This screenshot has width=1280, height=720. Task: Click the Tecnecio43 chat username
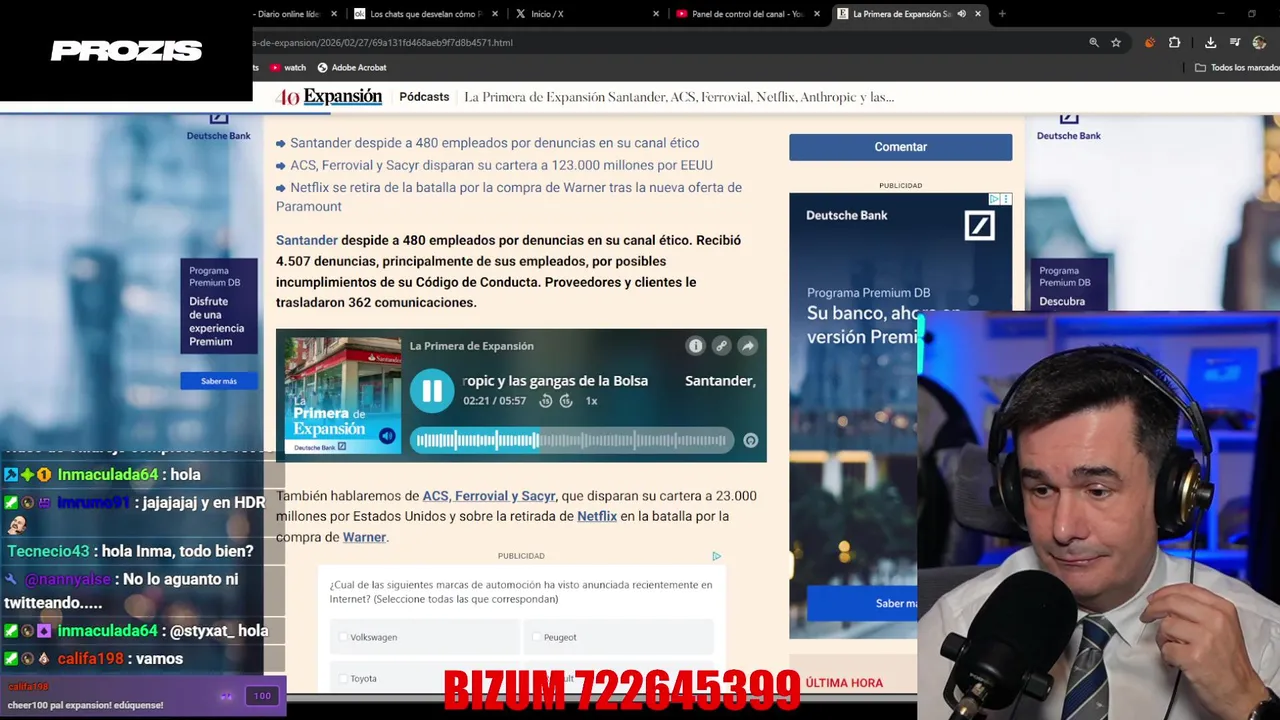48,551
